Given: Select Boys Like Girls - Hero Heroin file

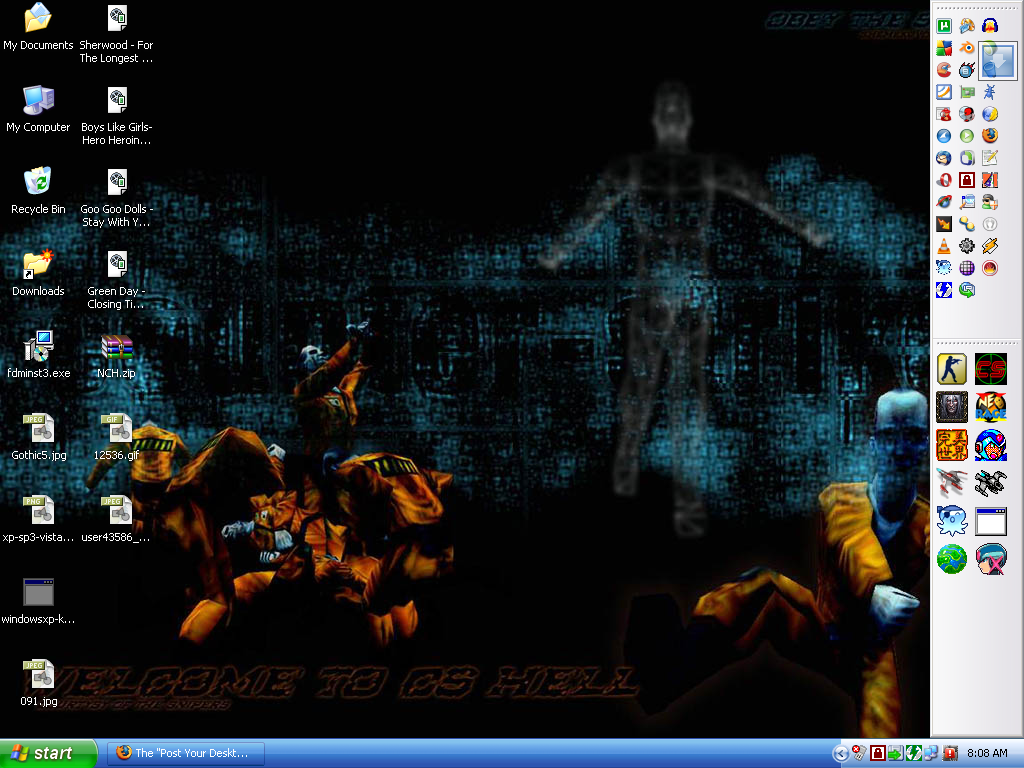Looking at the screenshot, I should point(116,116).
